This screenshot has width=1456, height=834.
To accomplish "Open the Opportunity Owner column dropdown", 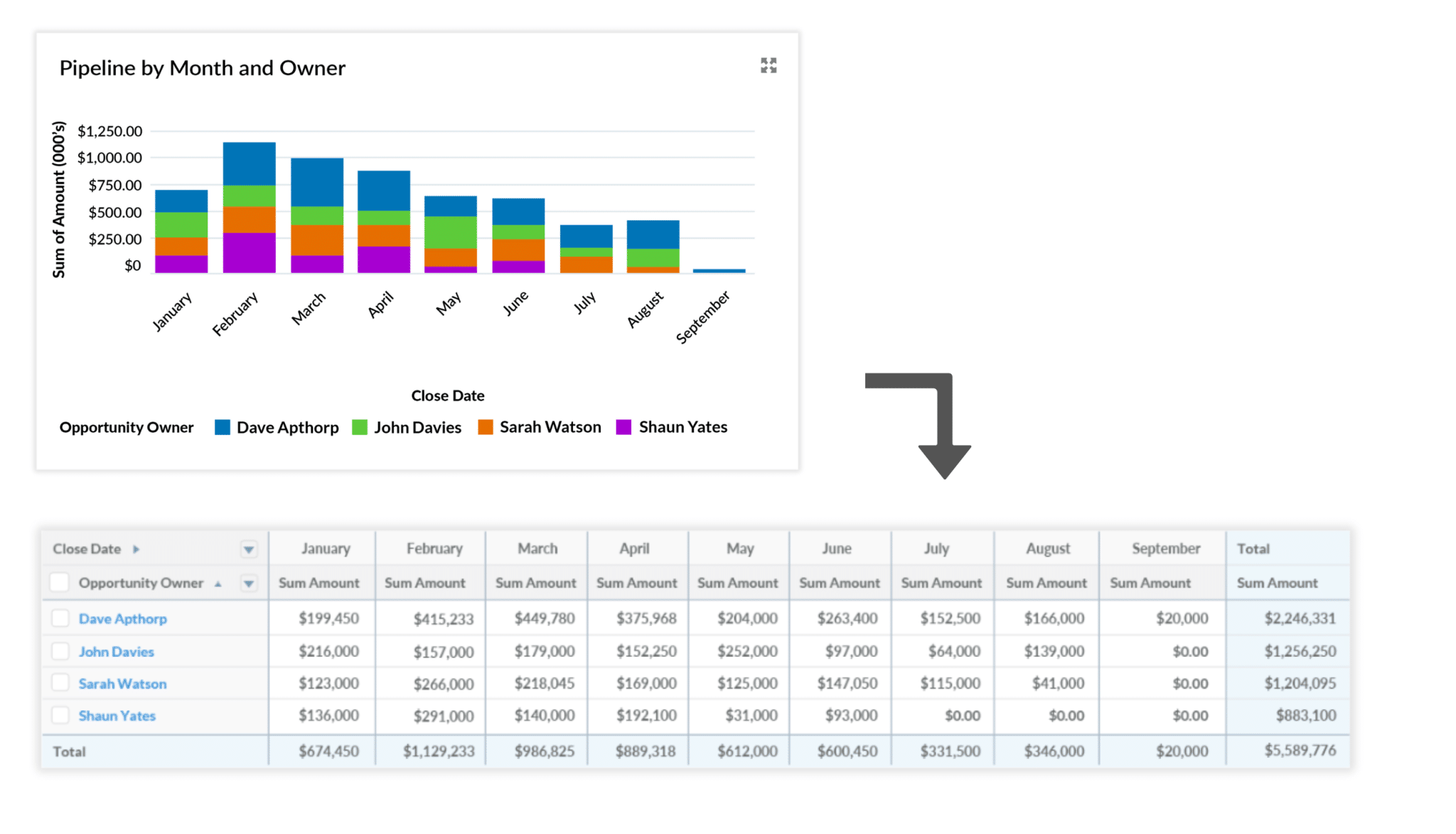I will [x=248, y=583].
